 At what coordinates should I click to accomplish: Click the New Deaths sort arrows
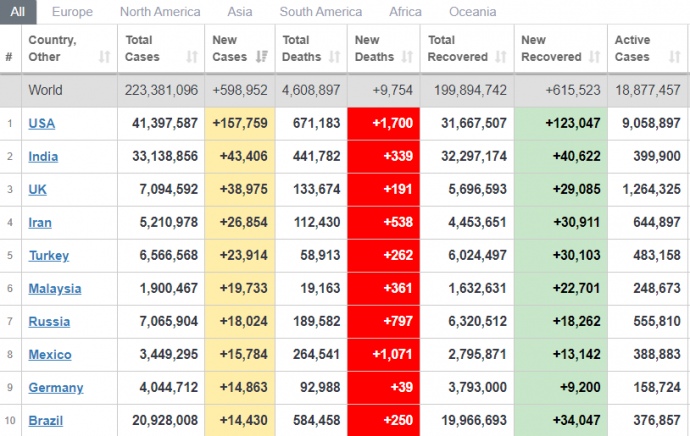coord(408,57)
